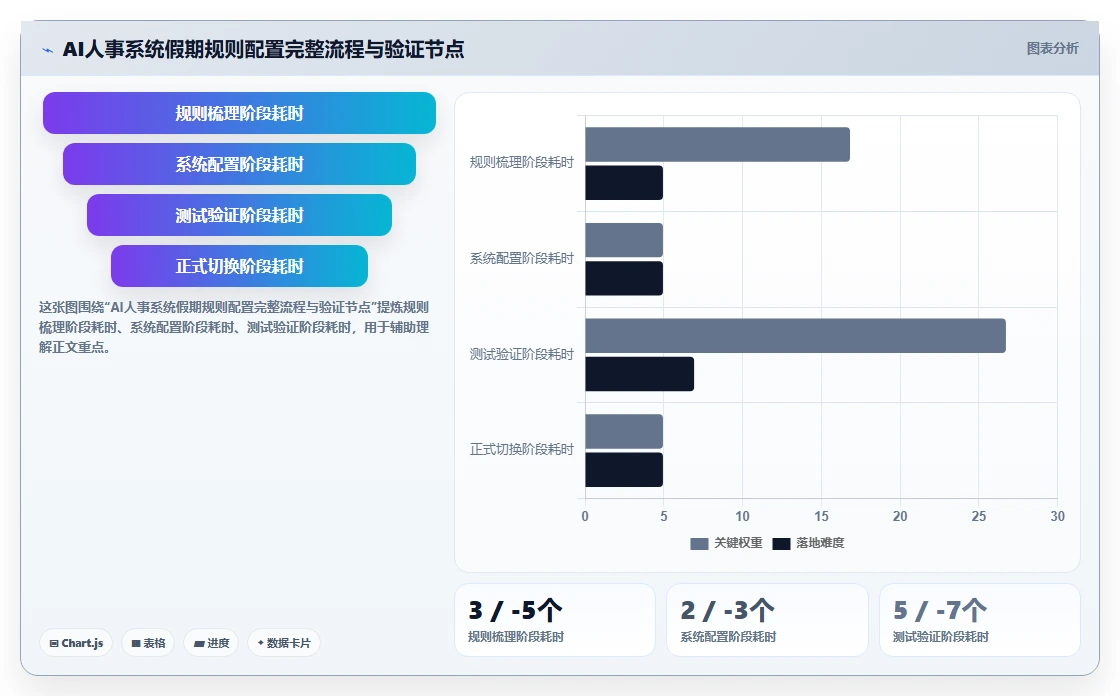1120x696 pixels.
Task: Click the x-axis tick value 25
Action: (979, 516)
